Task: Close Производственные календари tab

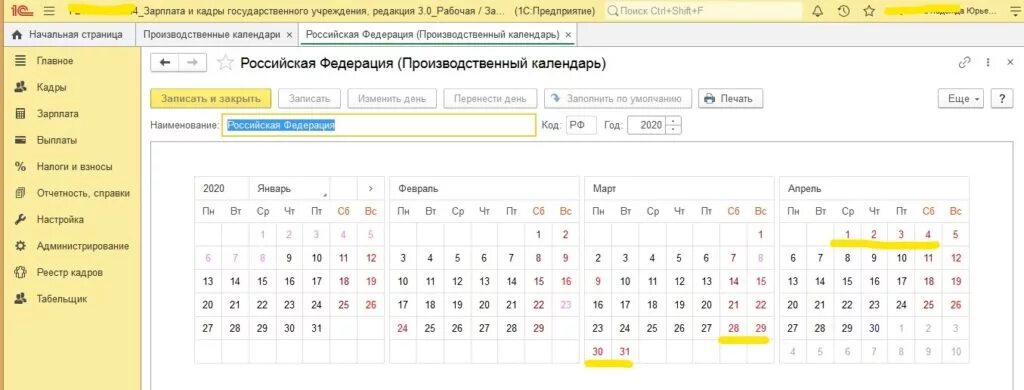Action: coord(290,35)
